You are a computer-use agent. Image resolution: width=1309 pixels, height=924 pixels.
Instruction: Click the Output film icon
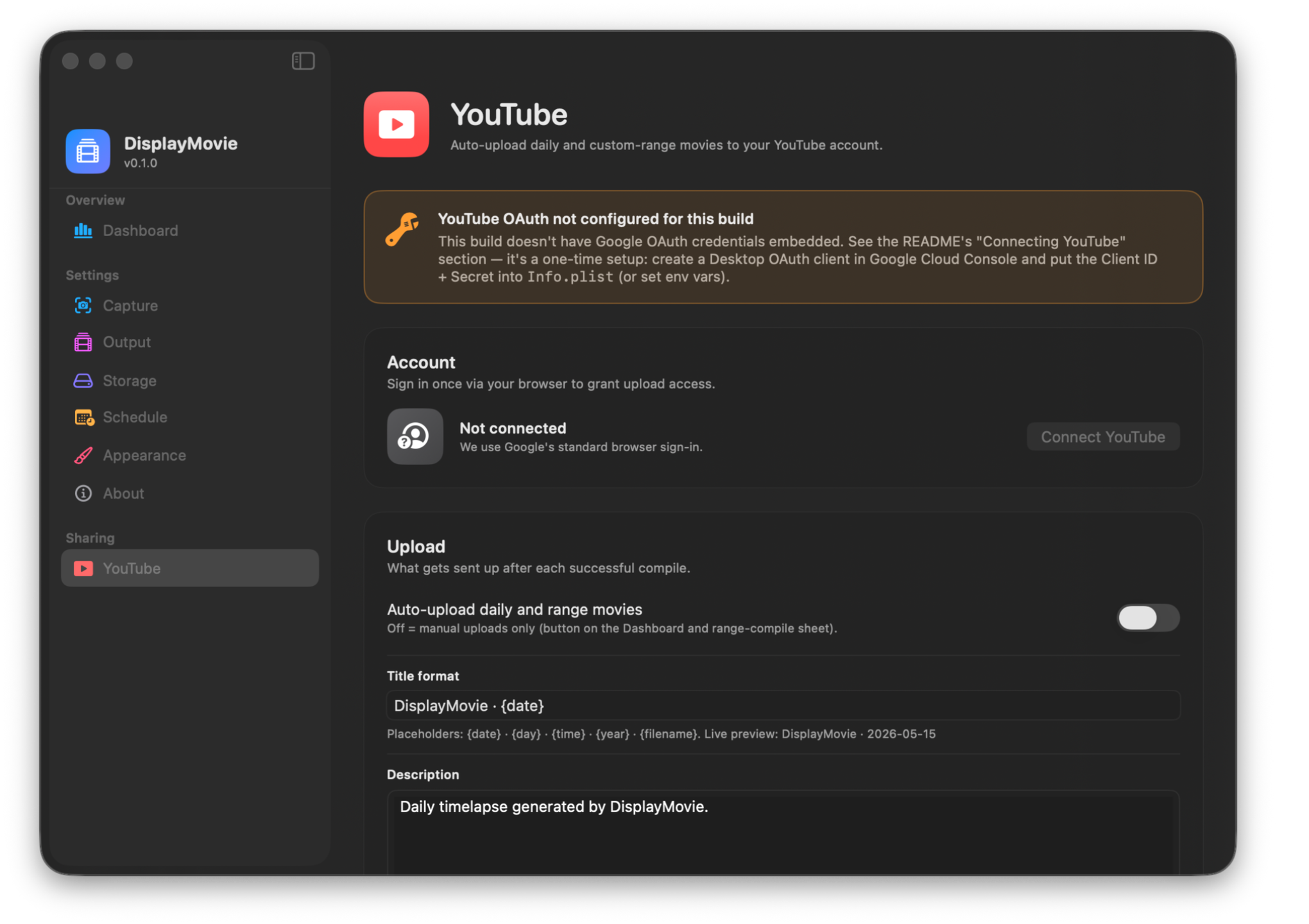point(83,342)
